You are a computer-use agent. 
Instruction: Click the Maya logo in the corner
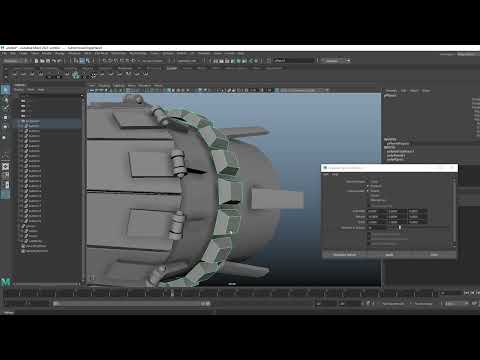tap(6, 282)
